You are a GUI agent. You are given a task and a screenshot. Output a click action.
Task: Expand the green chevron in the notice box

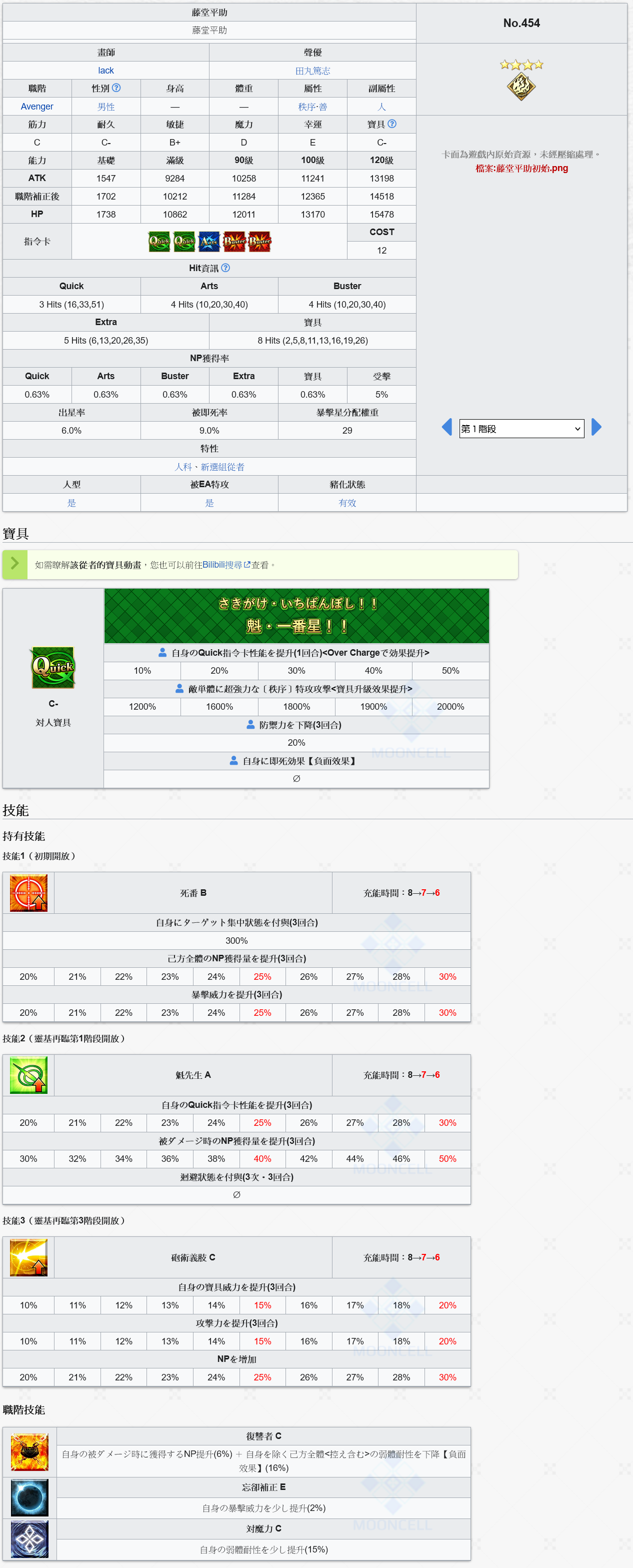pos(14,564)
